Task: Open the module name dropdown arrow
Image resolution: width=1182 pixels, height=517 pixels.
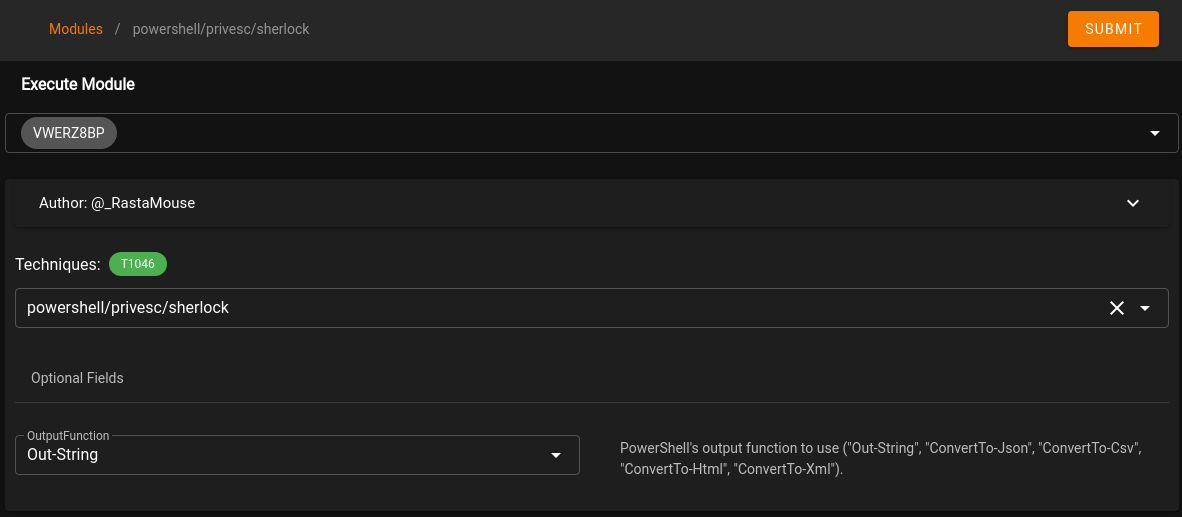Action: click(x=1146, y=308)
